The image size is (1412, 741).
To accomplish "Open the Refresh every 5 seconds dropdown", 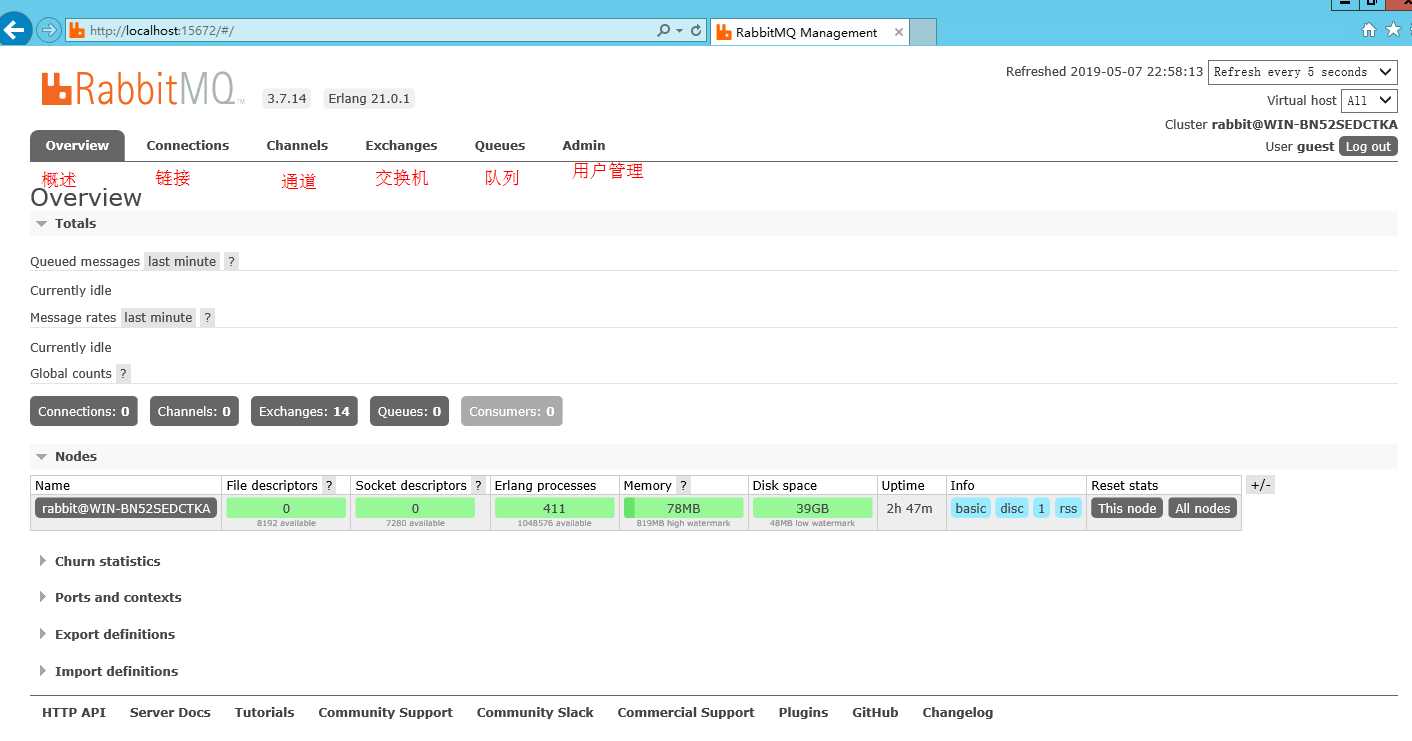I will pos(1302,72).
